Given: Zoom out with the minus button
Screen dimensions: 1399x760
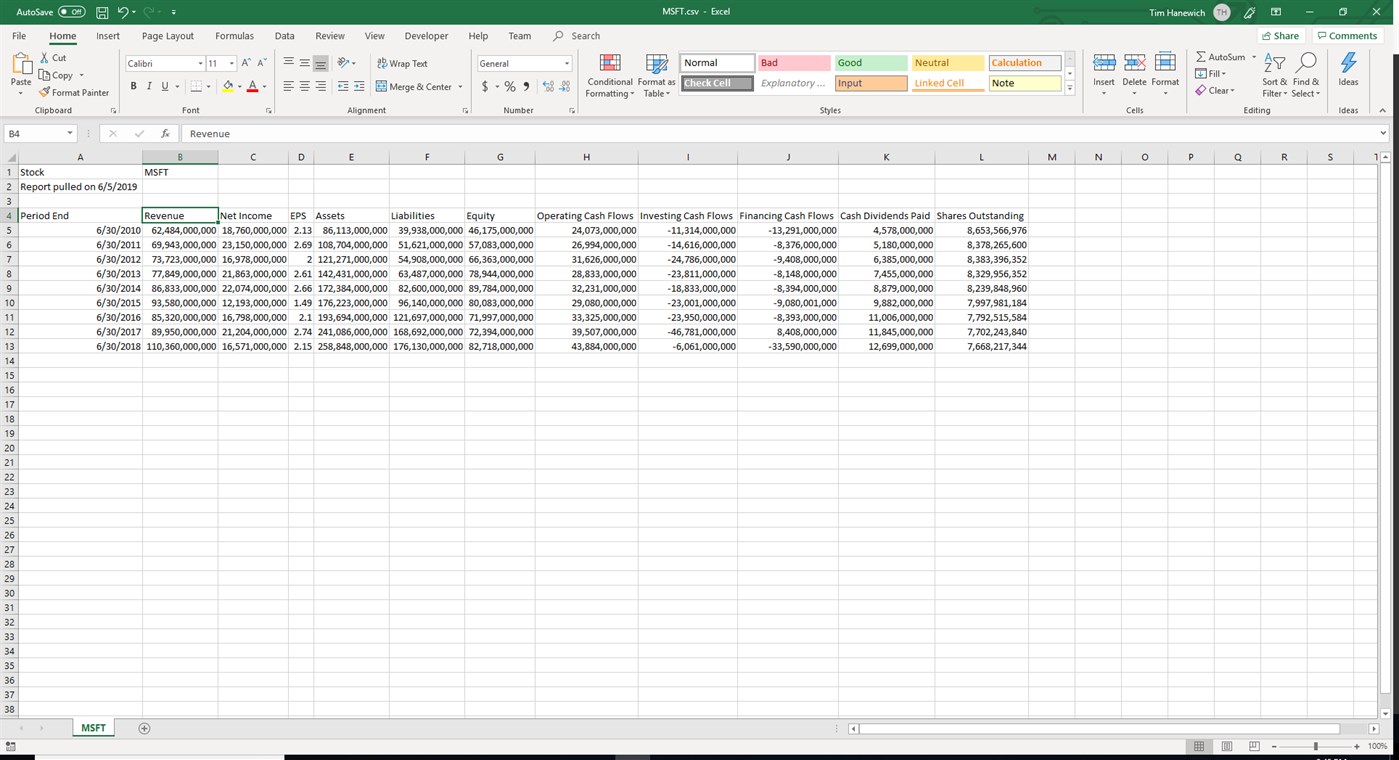Looking at the screenshot, I should (1275, 747).
